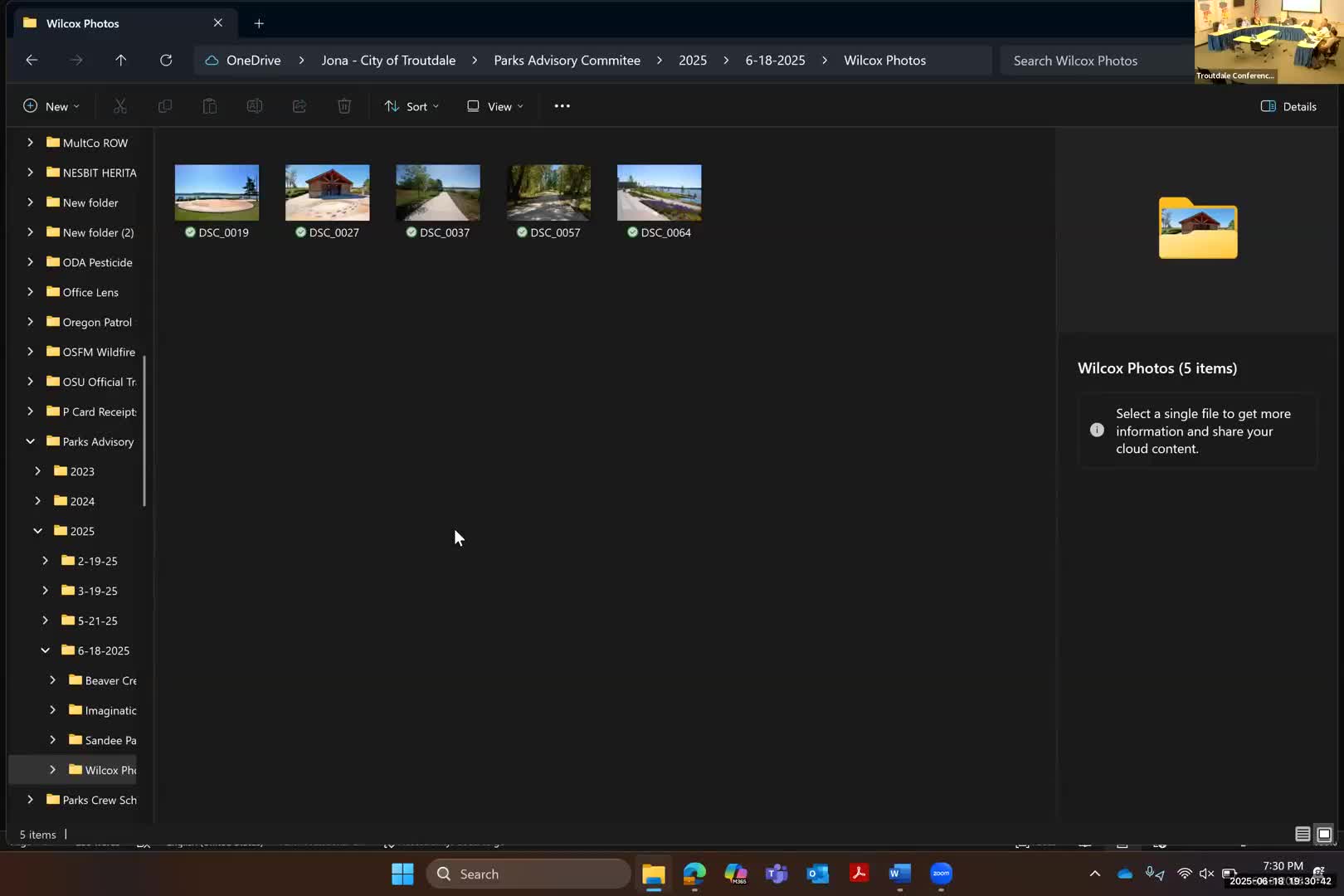Screen dimensions: 1344x896
Task: Toggle the Details pane button
Action: [x=1288, y=106]
